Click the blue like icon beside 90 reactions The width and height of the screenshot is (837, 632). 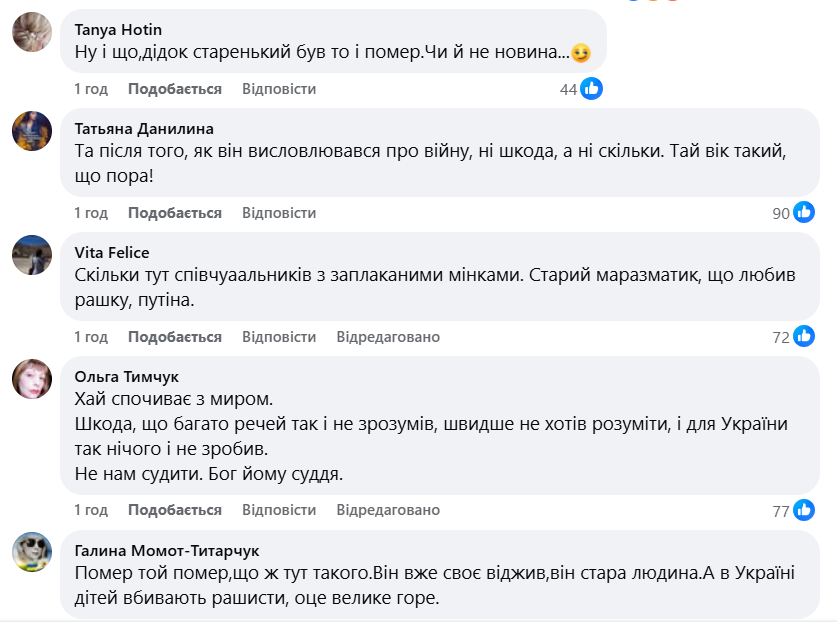pyautogui.click(x=805, y=212)
